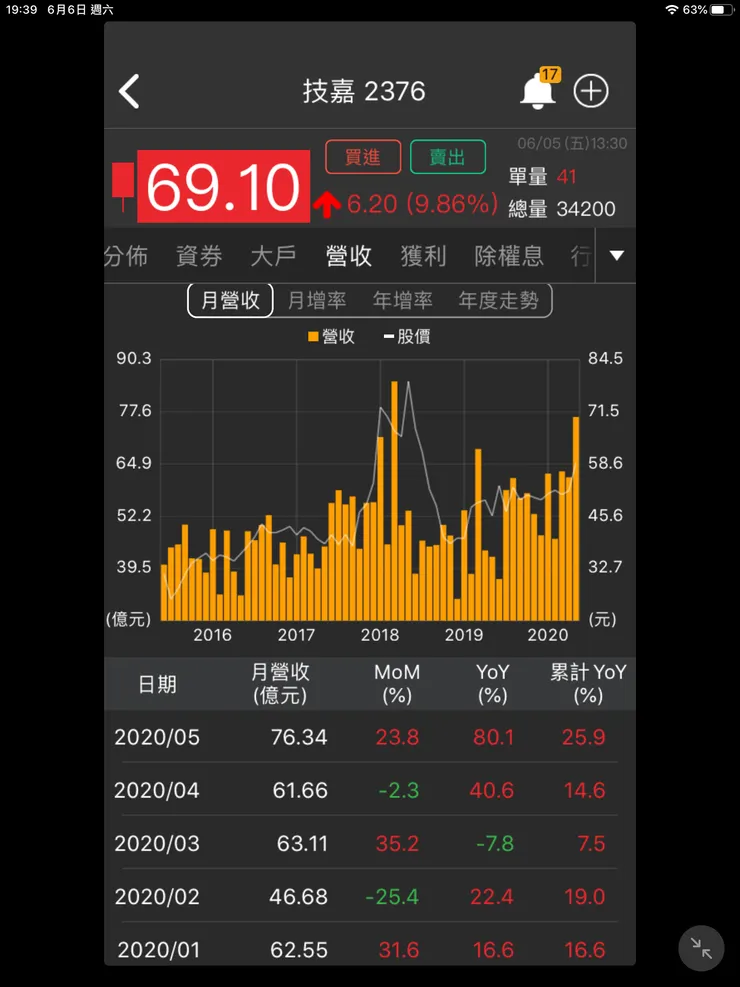The image size is (740, 987).
Task: Add stock with the plus circle icon
Action: pos(591,91)
